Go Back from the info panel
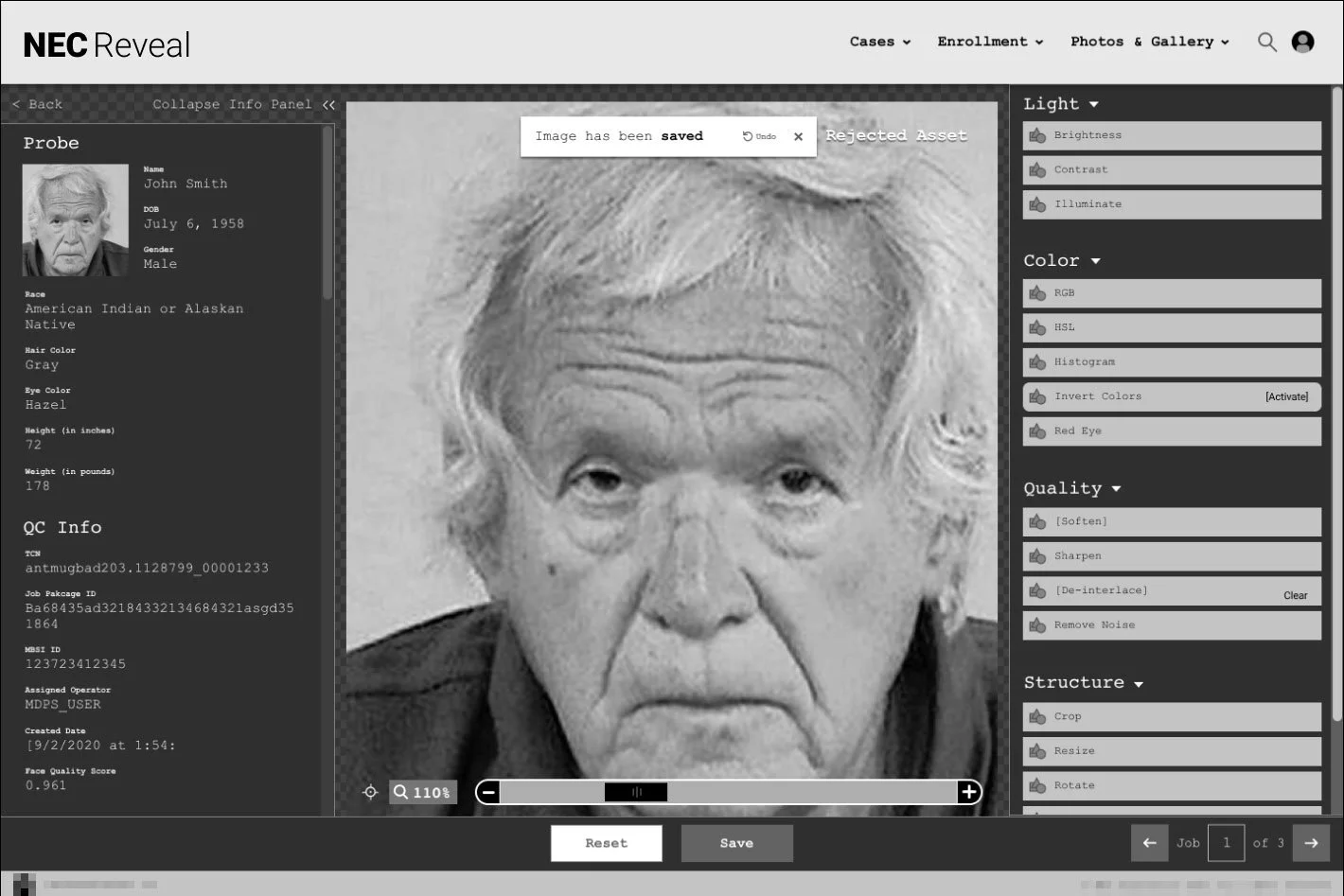Image resolution: width=1344 pixels, height=896 pixels. tap(37, 105)
